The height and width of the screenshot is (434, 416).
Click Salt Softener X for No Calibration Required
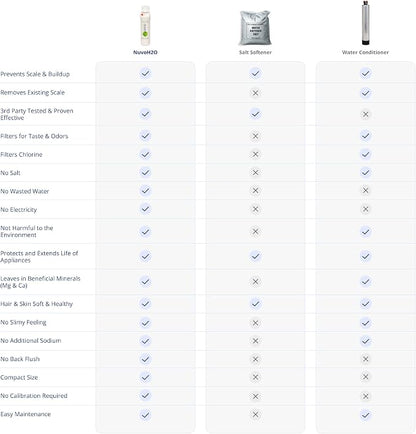point(255,396)
